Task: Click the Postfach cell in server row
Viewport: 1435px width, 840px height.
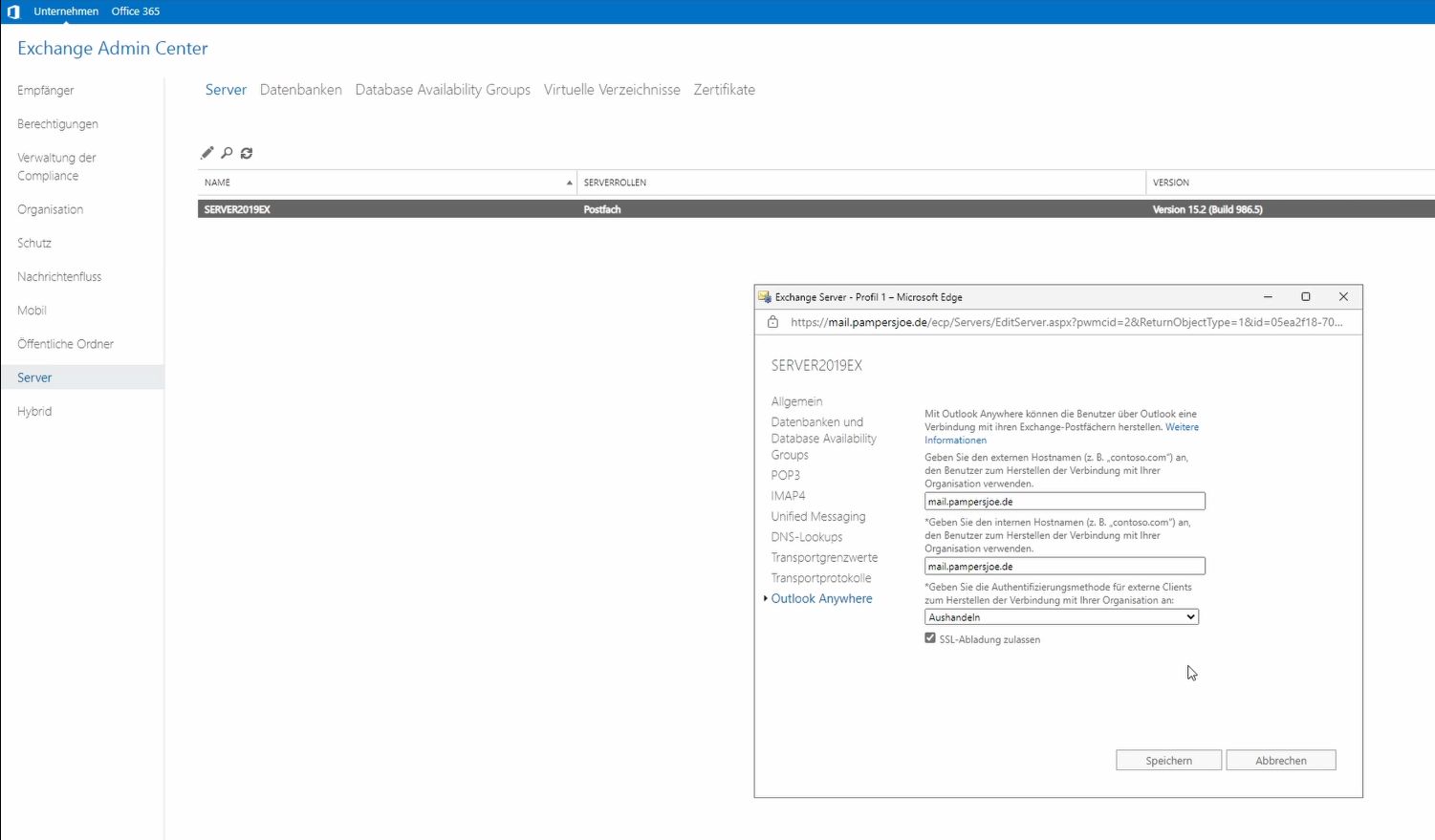Action: (x=602, y=209)
